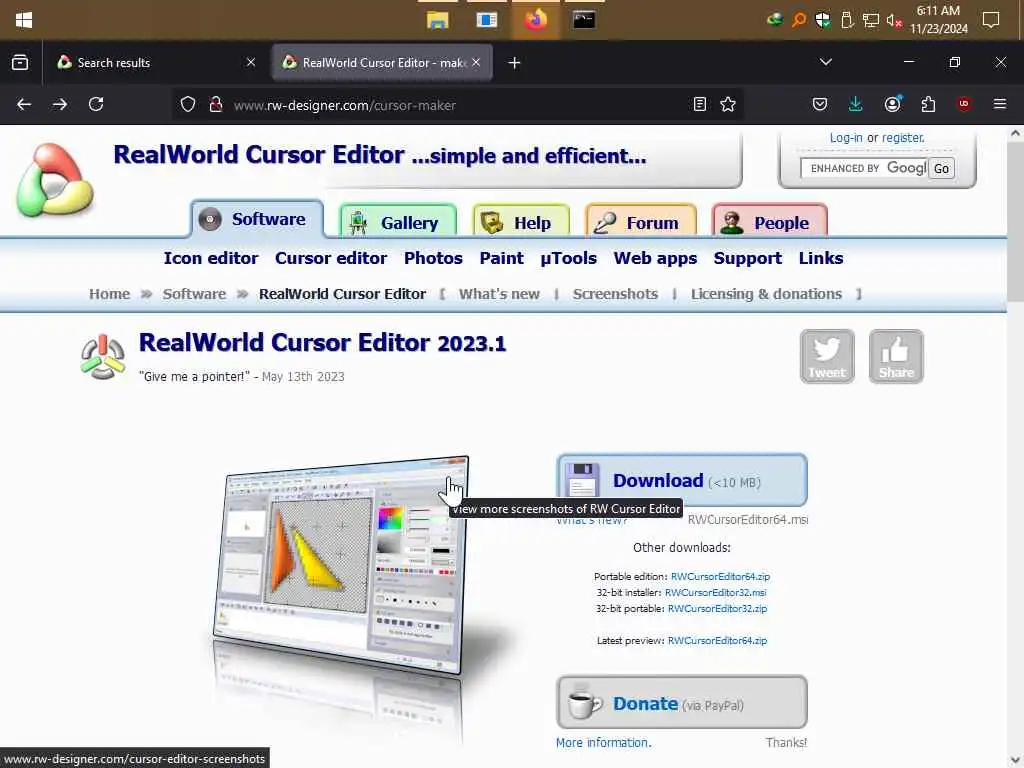
Task: Open the Photos submenu link
Action: [433, 259]
